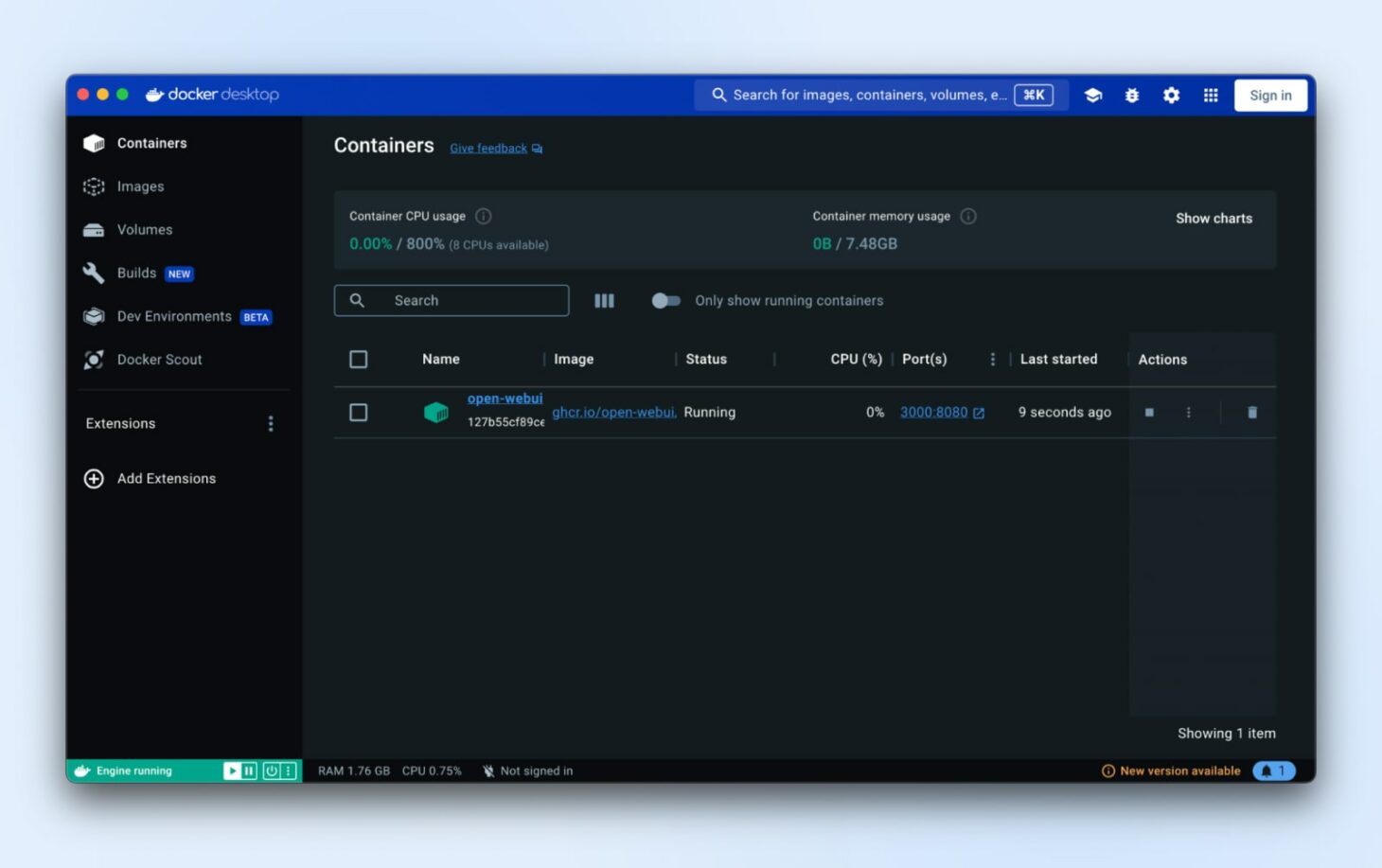Open the extensions grid icon in header
Image resolution: width=1382 pixels, height=868 pixels.
(1210, 96)
